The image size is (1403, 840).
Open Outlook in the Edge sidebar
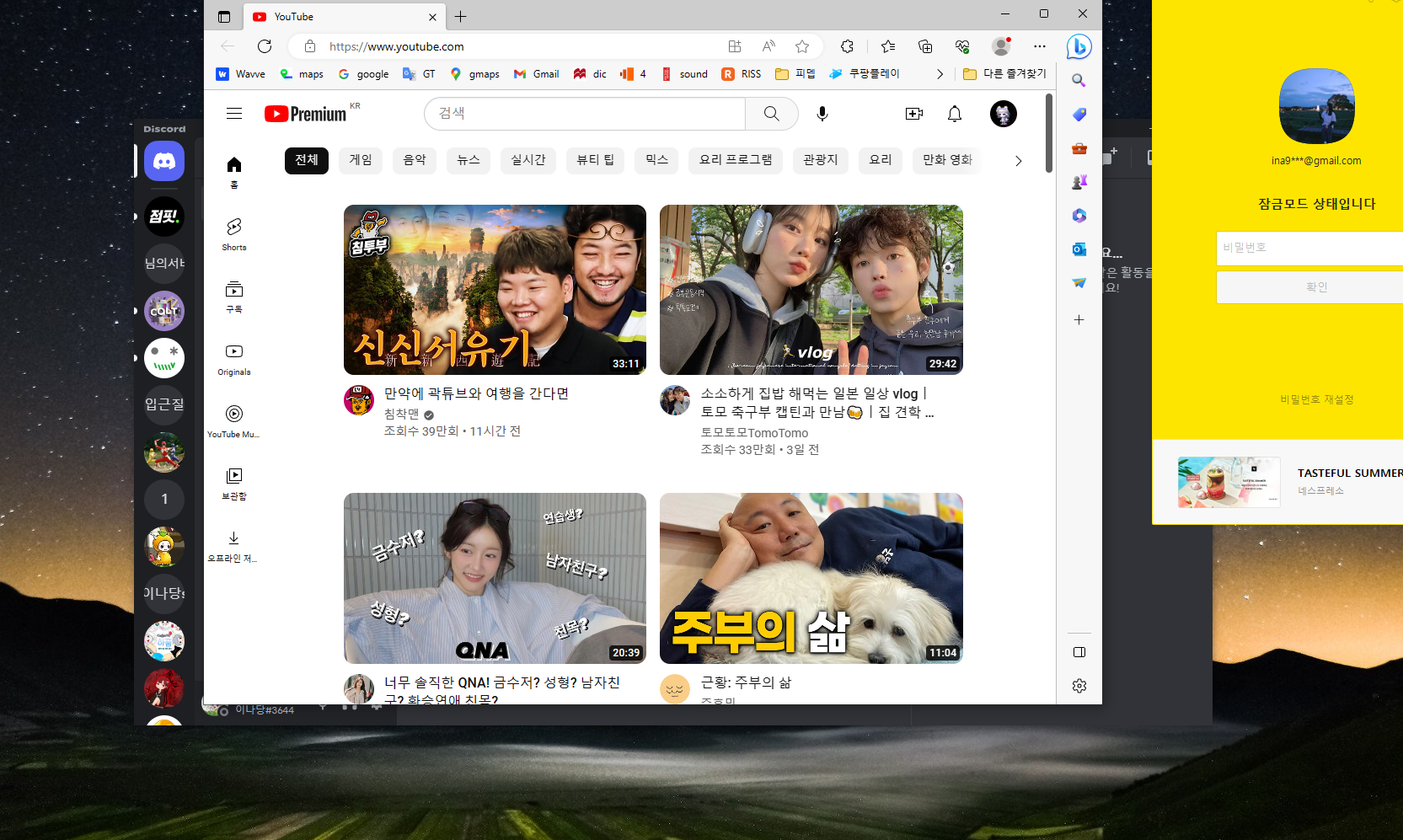click(1079, 249)
